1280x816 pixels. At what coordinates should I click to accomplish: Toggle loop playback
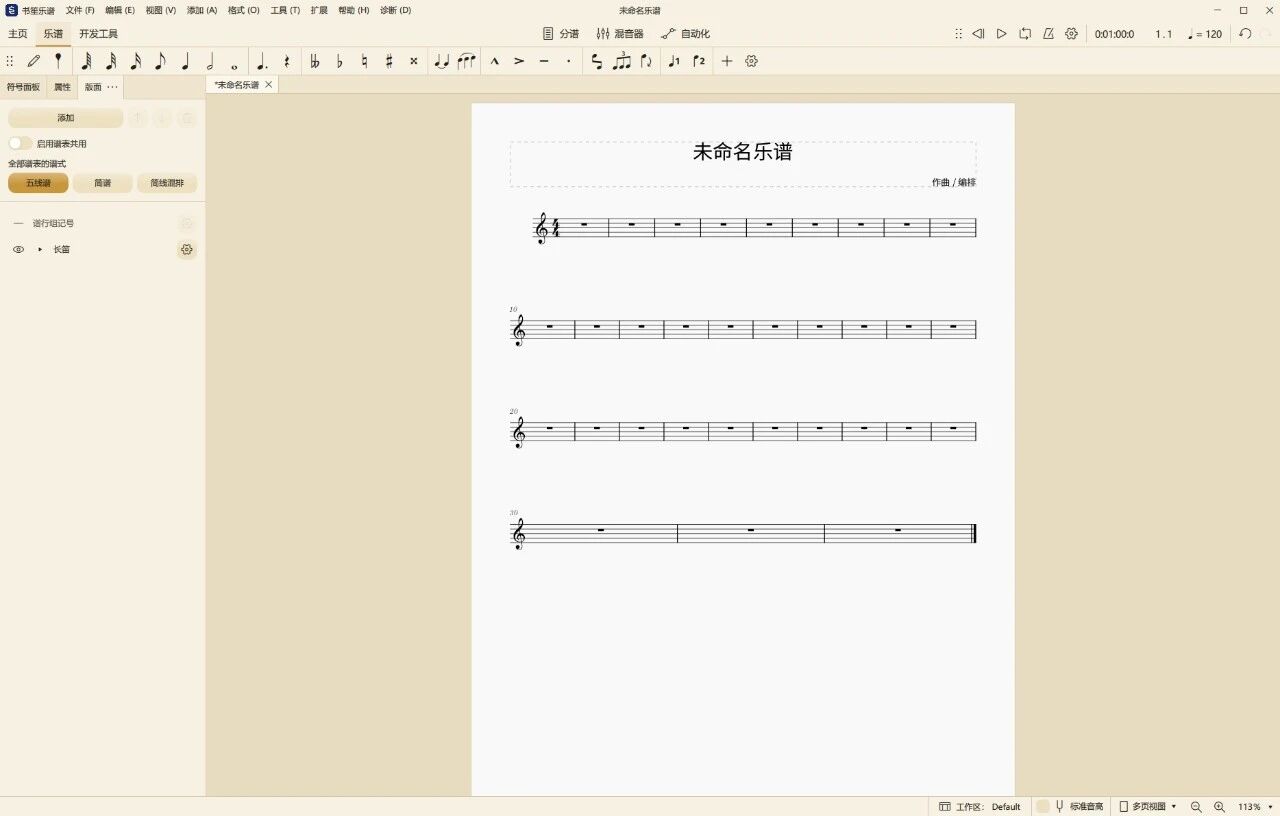click(1025, 34)
